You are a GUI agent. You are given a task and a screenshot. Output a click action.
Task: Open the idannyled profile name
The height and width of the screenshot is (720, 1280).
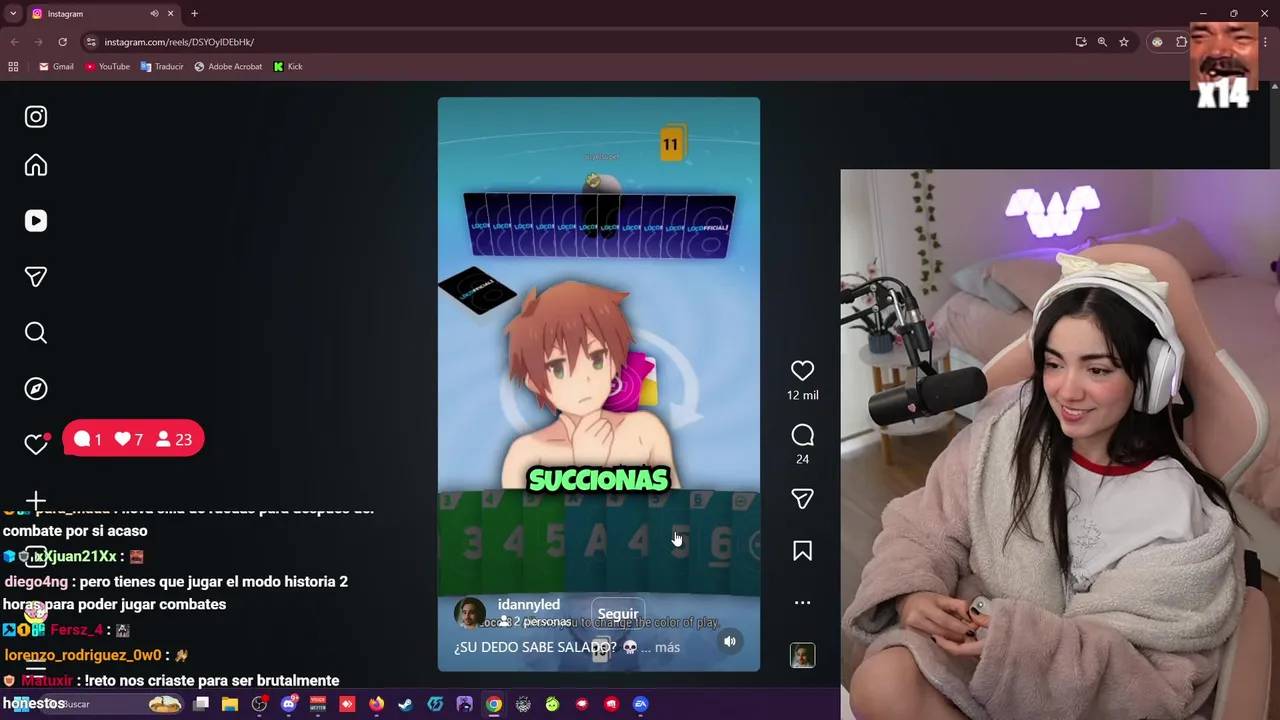529,605
